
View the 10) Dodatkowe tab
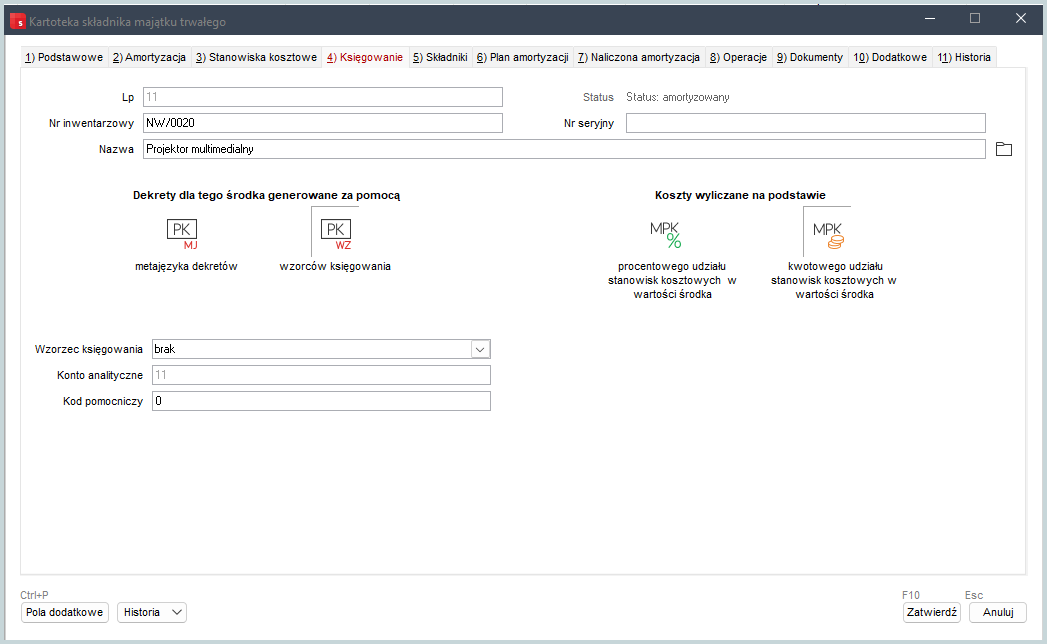pos(890,57)
